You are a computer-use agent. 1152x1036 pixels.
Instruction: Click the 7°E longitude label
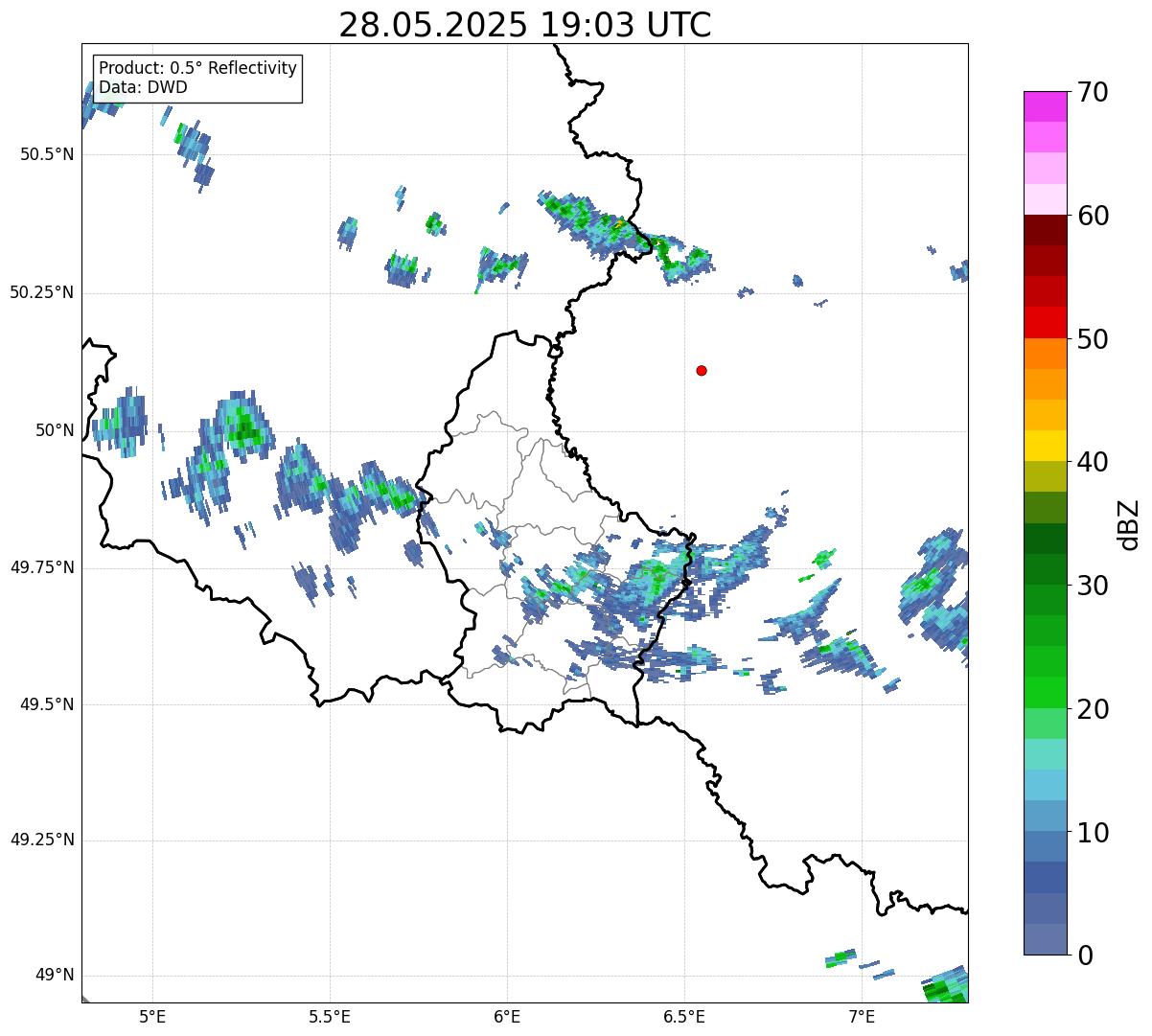point(863,1017)
